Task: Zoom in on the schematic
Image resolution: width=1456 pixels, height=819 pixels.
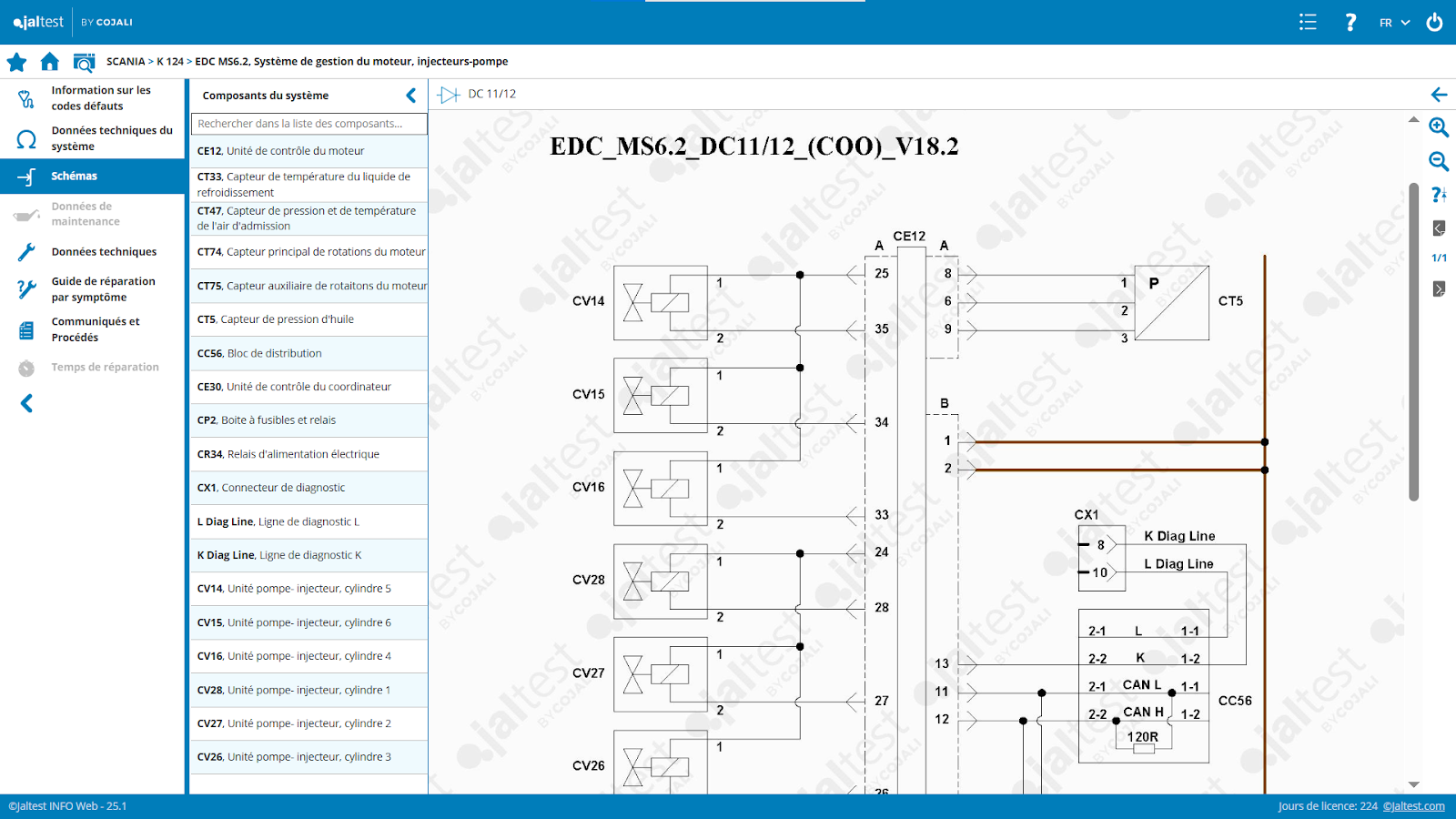Action: pos(1439,127)
